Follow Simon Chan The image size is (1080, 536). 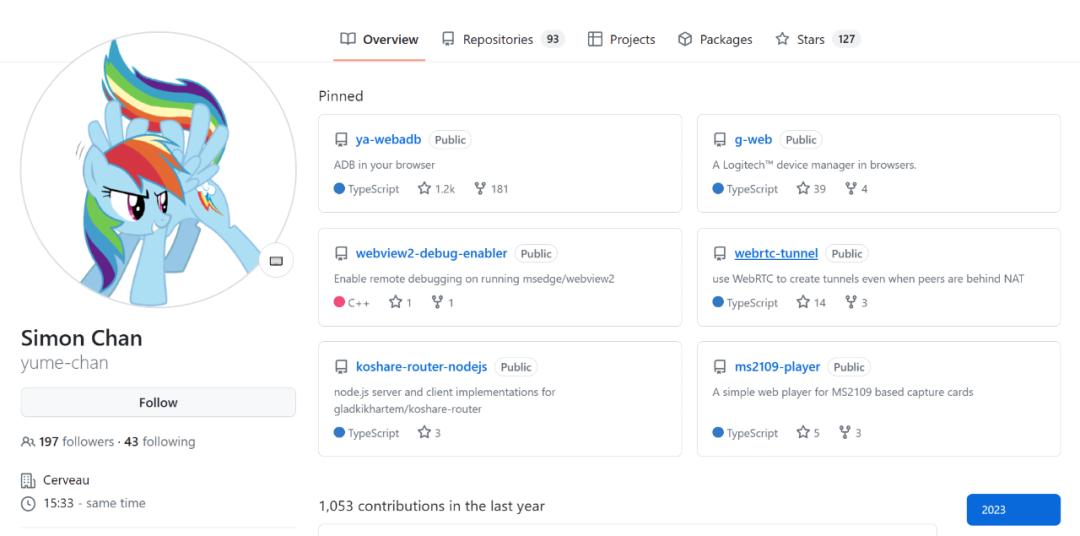158,403
